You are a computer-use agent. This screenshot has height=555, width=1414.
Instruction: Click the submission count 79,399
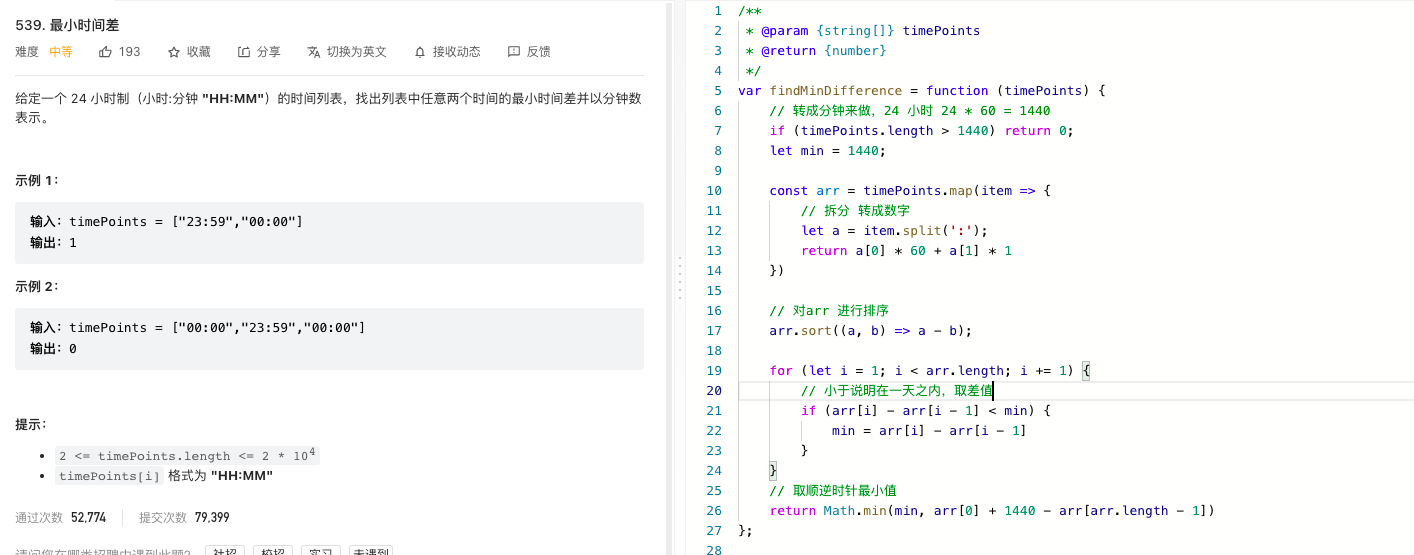point(212,517)
